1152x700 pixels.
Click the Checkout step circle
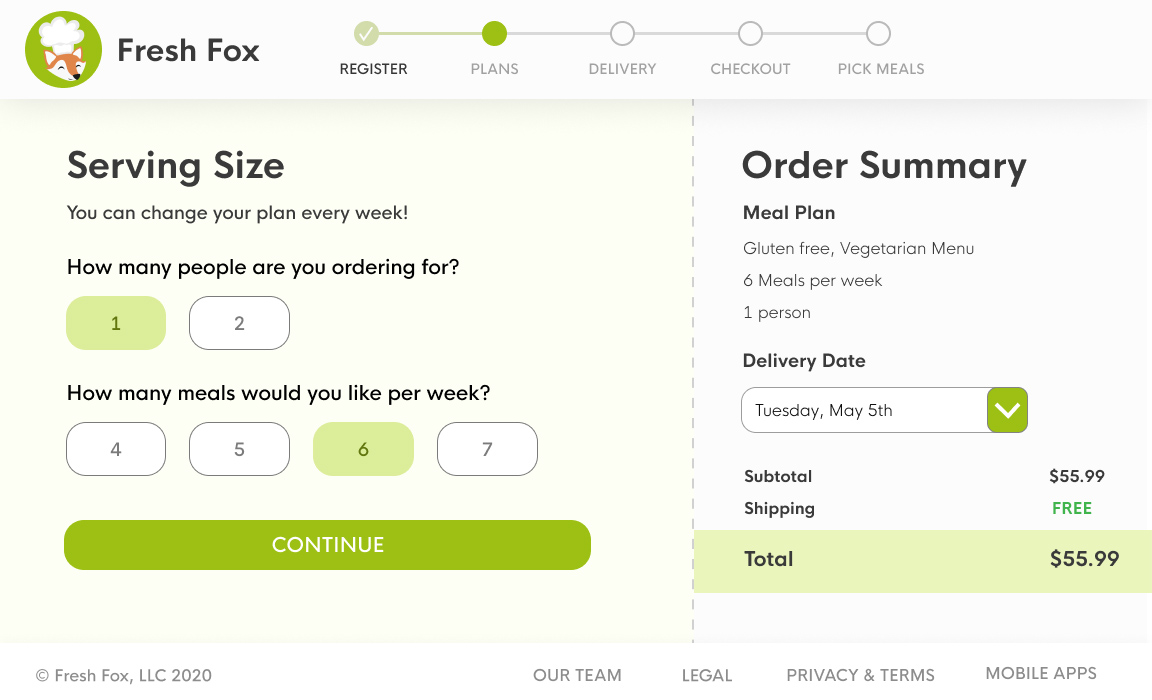[750, 34]
